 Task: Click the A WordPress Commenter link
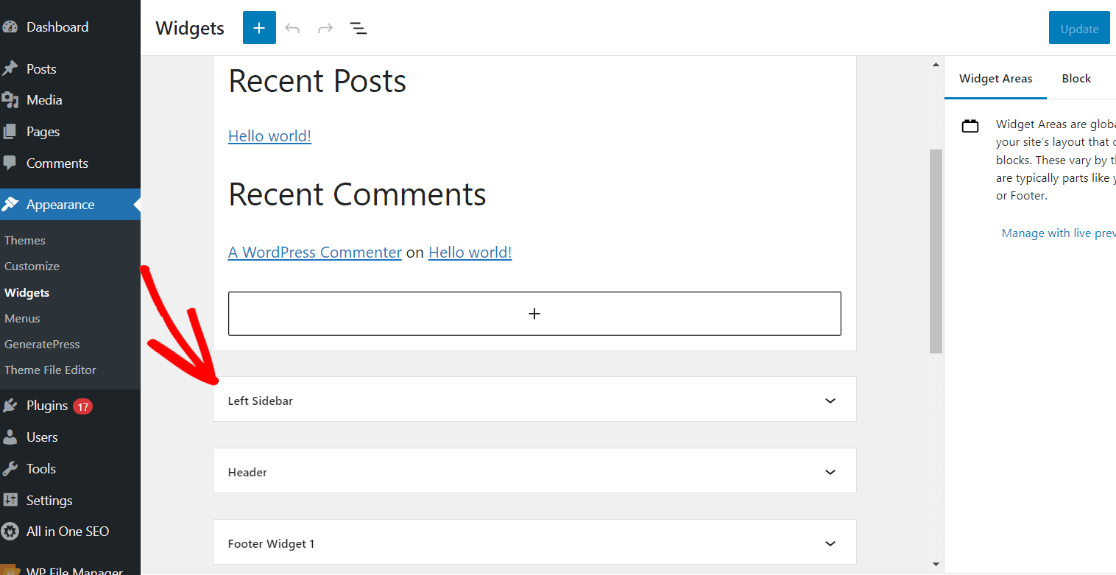coord(314,252)
